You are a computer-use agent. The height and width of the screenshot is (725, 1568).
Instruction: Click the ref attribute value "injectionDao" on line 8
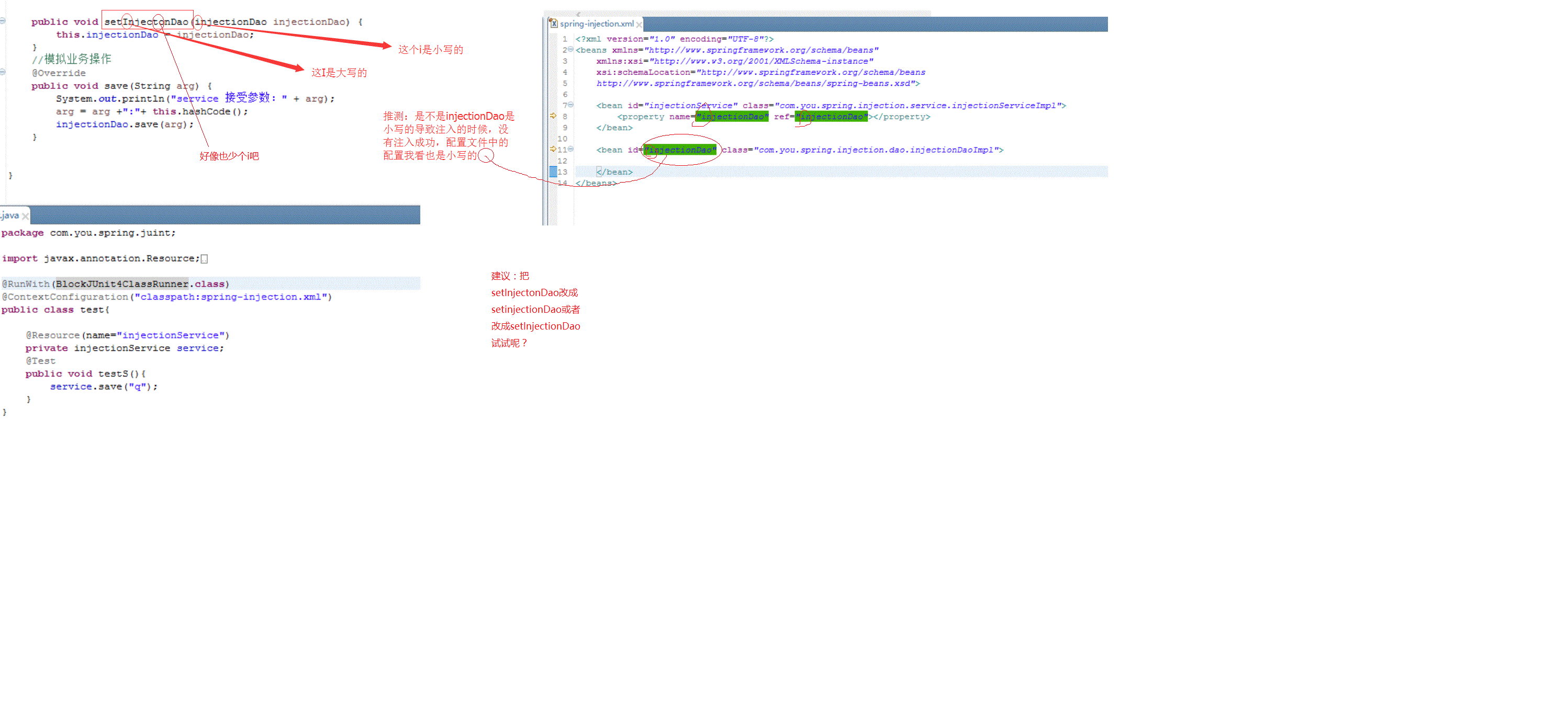pos(832,117)
